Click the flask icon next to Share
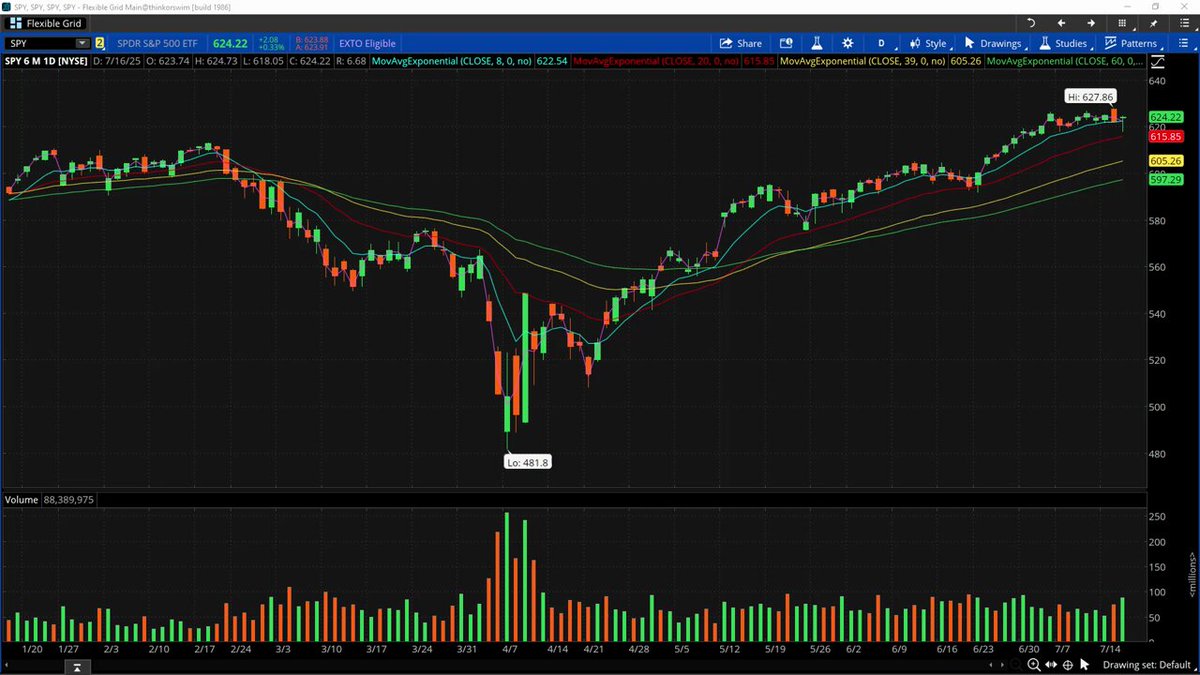This screenshot has height=675, width=1200. click(816, 43)
